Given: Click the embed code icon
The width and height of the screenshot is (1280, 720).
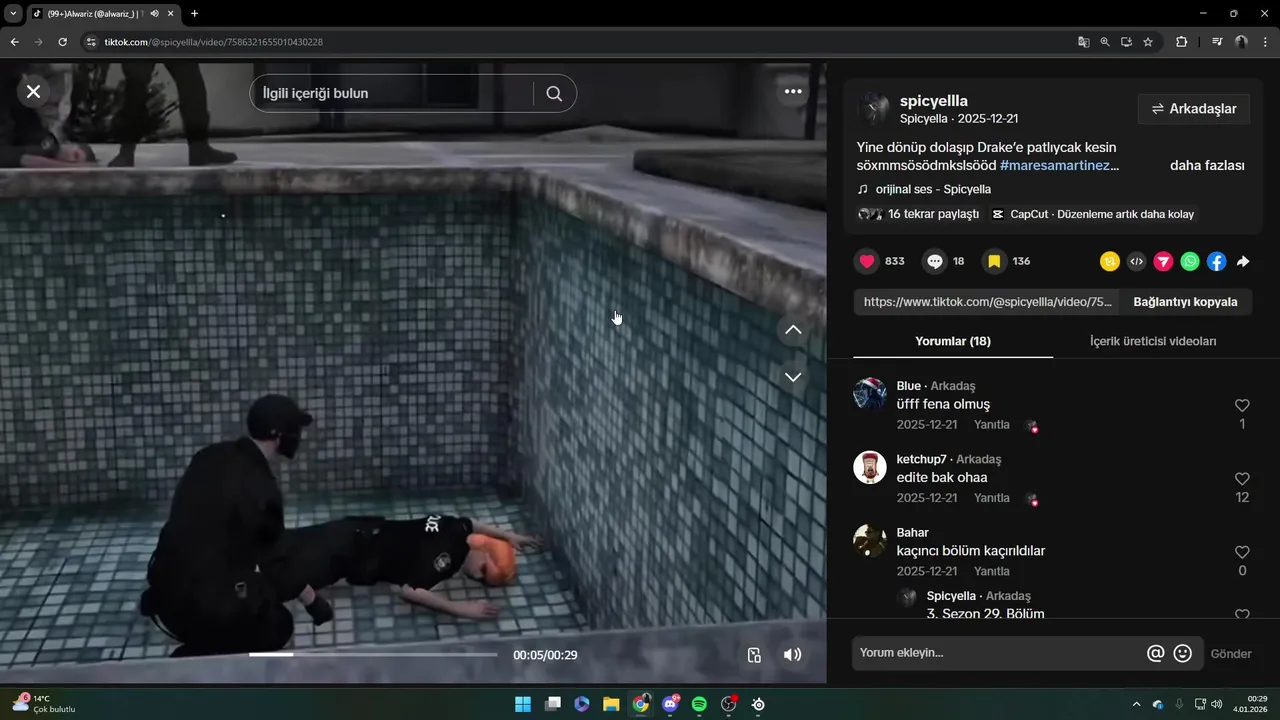Looking at the screenshot, I should click(x=1136, y=261).
